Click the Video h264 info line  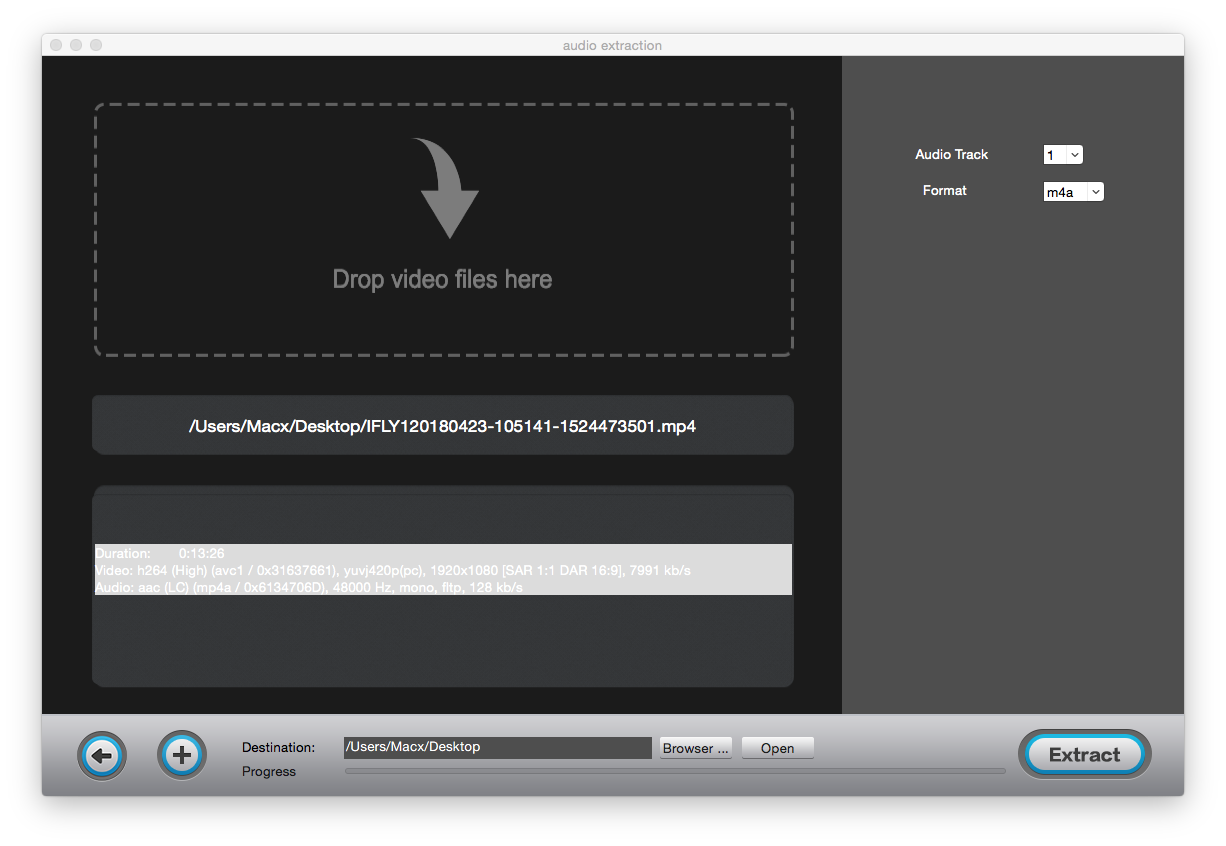tap(393, 570)
